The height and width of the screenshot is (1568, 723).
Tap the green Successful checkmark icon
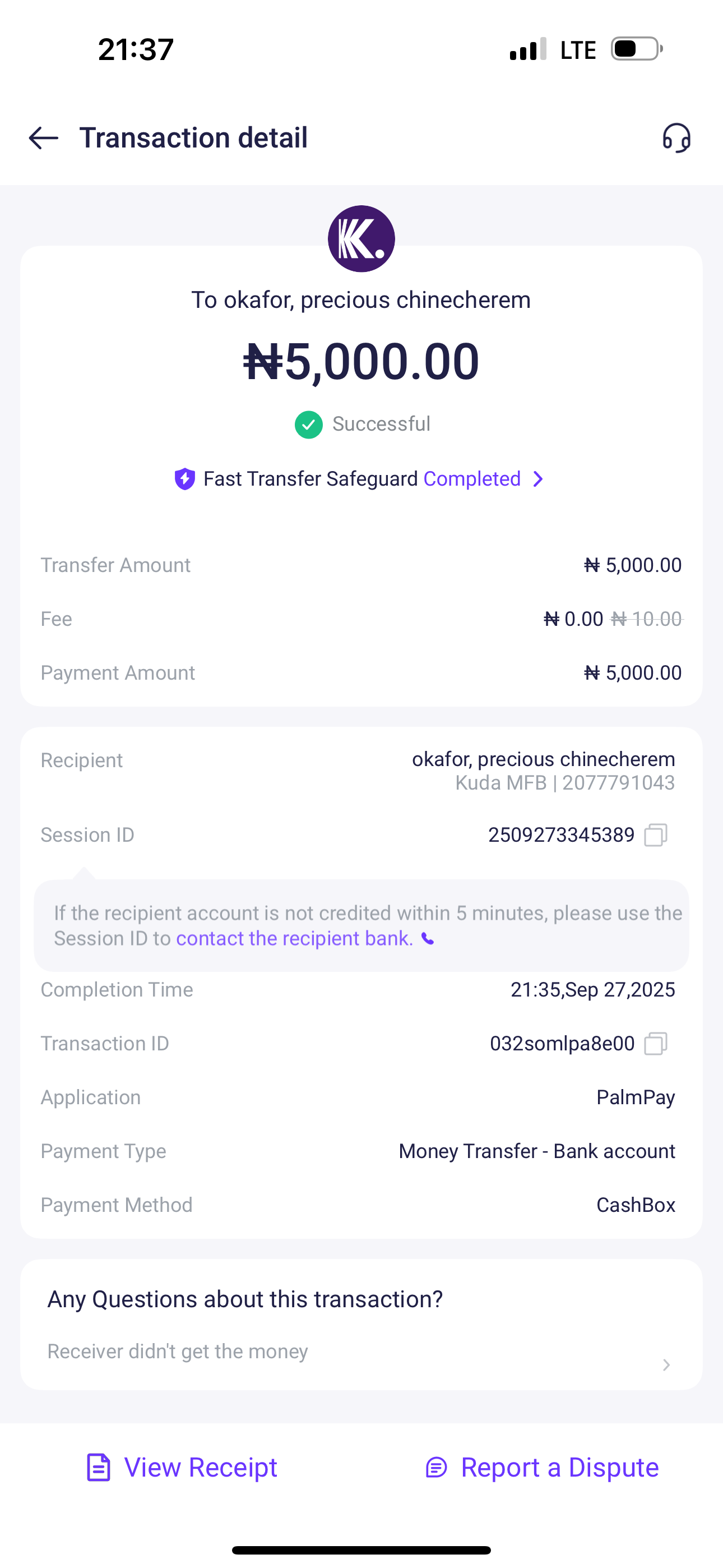coord(309,425)
